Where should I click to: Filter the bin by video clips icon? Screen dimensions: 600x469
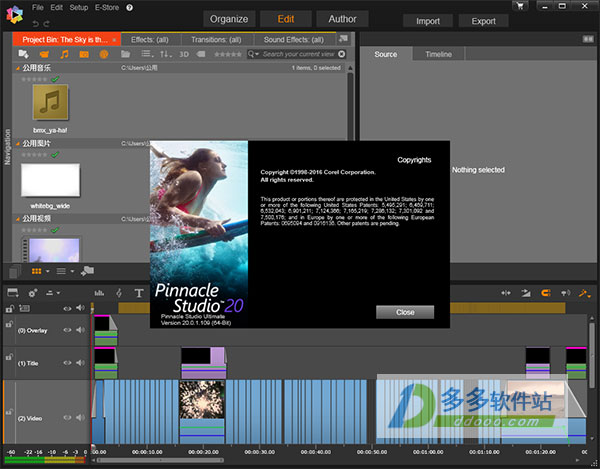click(x=44, y=54)
